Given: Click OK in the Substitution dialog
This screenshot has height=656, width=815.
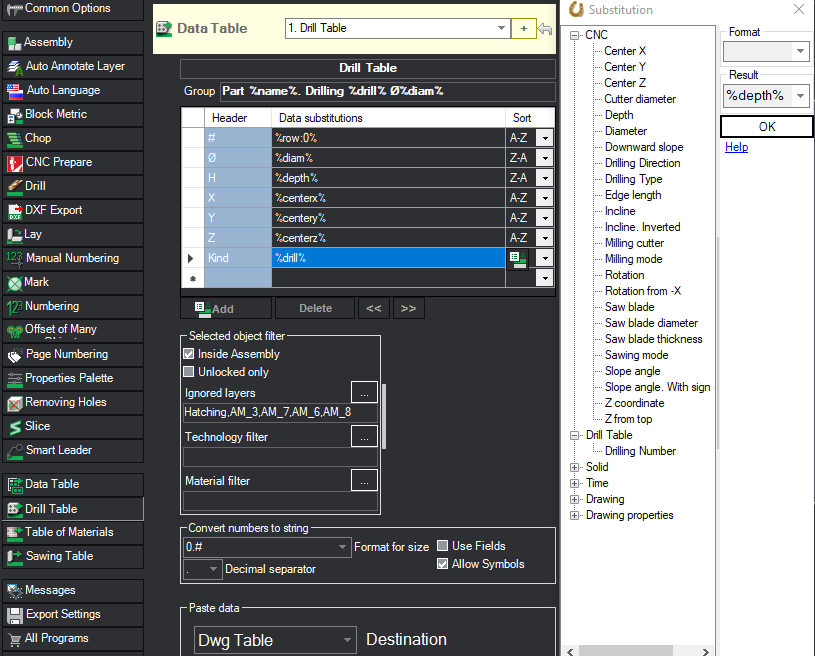Looking at the screenshot, I should point(767,127).
